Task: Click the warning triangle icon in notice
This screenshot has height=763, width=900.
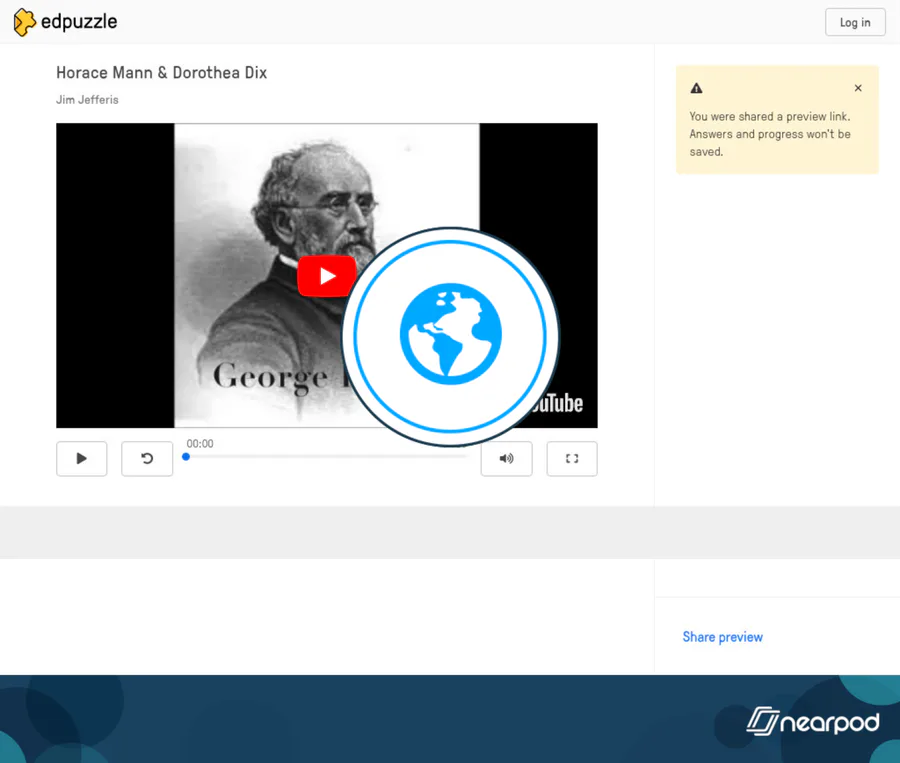Action: 696,88
